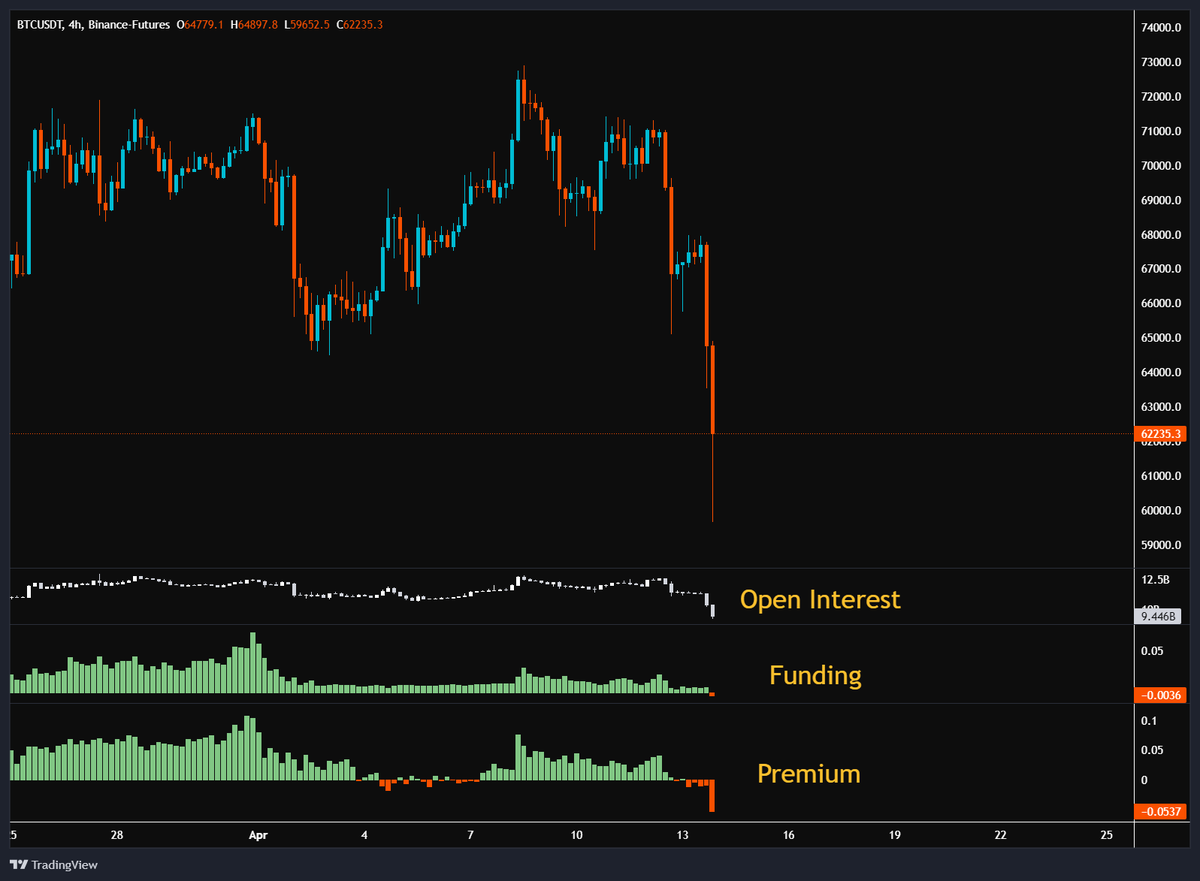
Task: Click the large red sell-off candle
Action: click(x=712, y=390)
